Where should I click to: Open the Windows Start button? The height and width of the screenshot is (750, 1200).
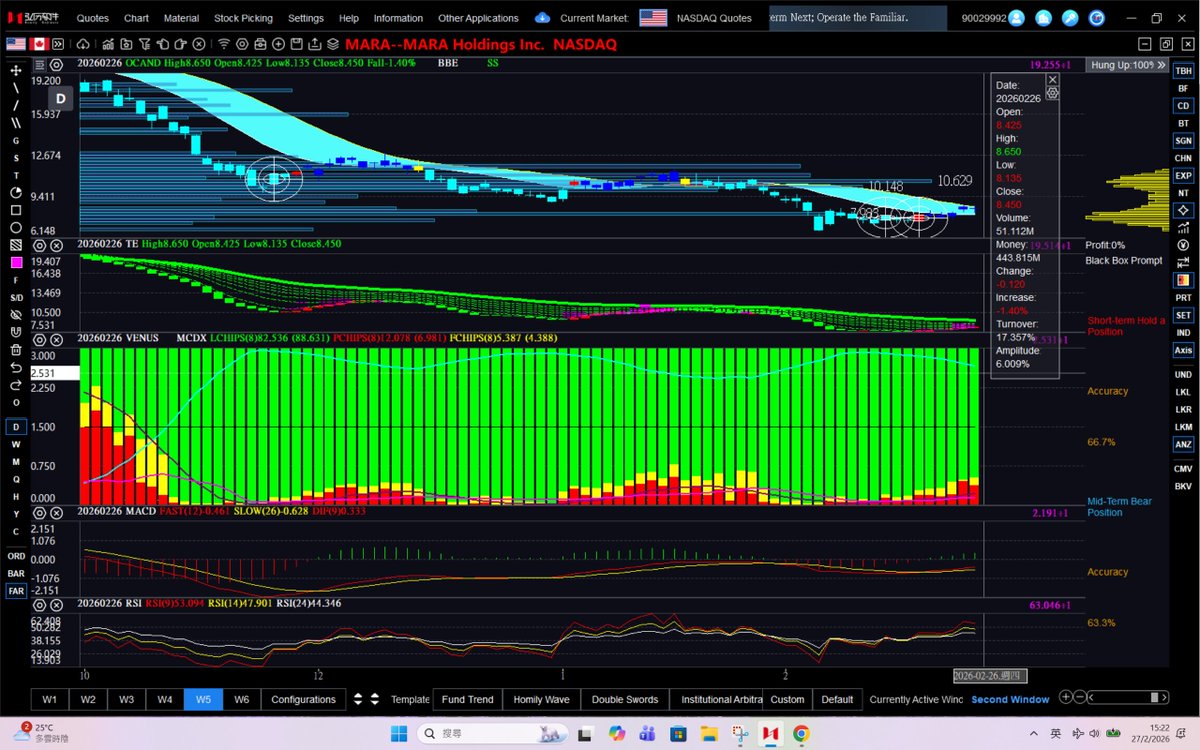tap(398, 733)
